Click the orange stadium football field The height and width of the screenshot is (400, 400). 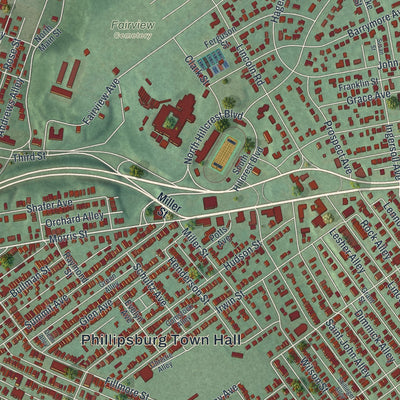pyautogui.click(x=226, y=153)
